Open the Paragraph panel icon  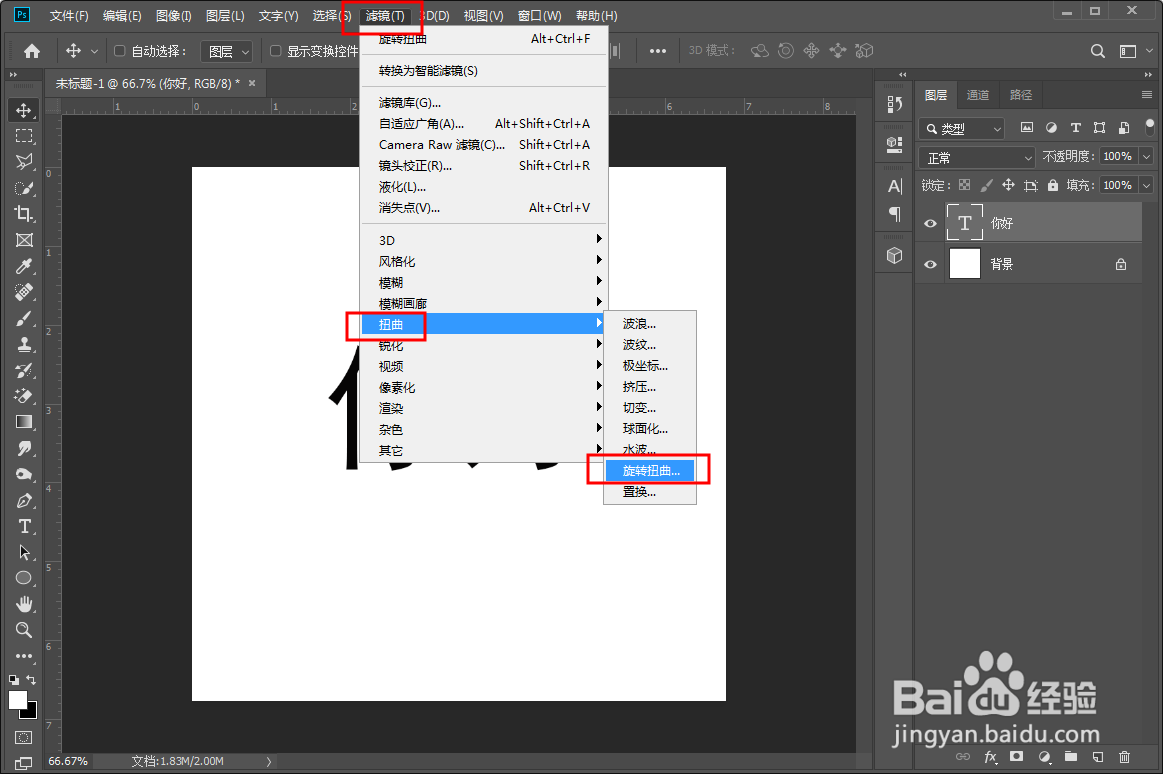click(895, 214)
